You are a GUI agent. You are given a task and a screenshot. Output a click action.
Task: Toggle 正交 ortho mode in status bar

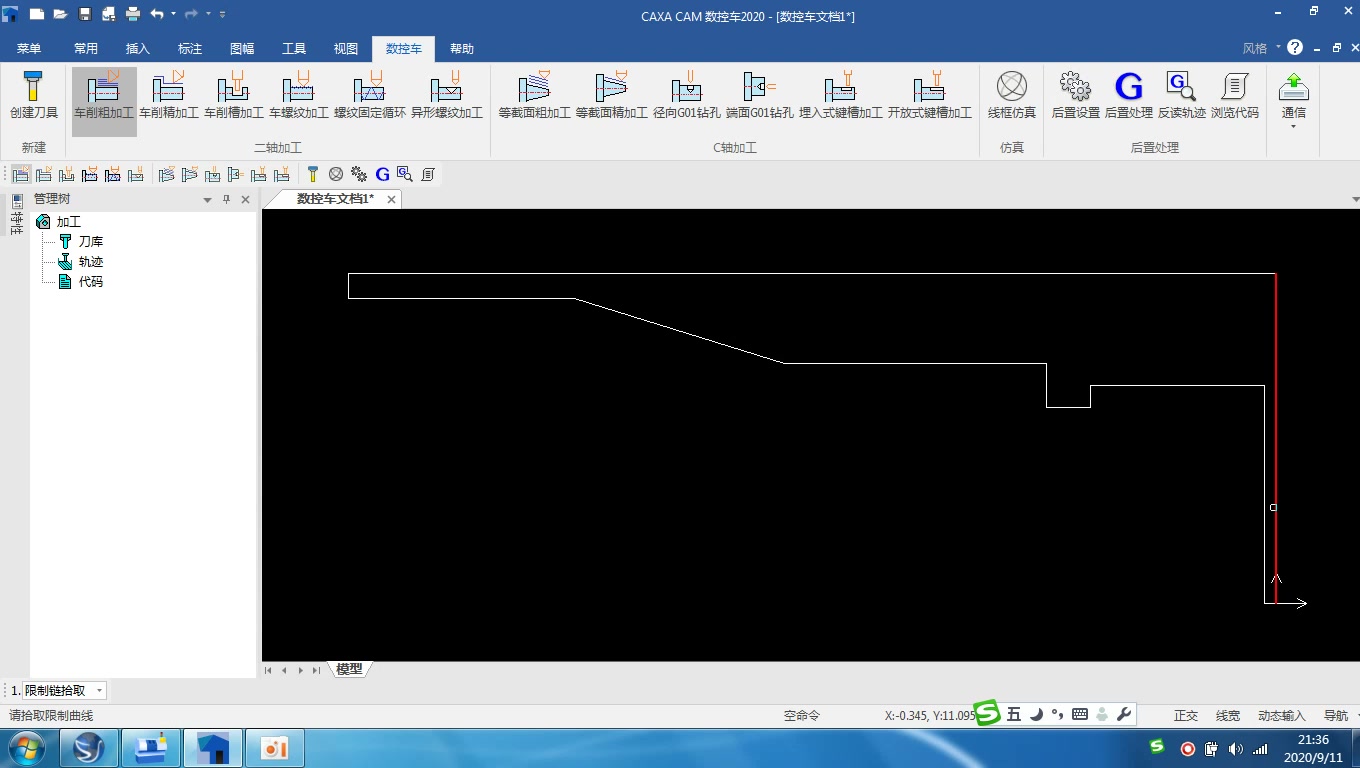click(1186, 716)
